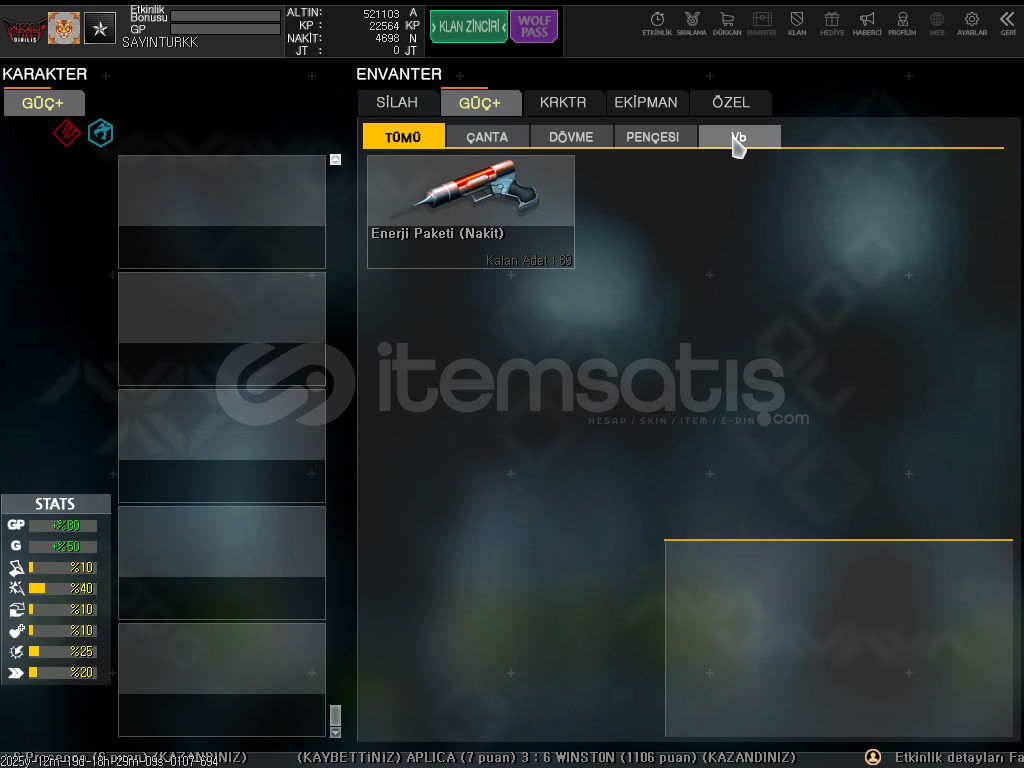Open the Dükkan shop cart icon

727,24
